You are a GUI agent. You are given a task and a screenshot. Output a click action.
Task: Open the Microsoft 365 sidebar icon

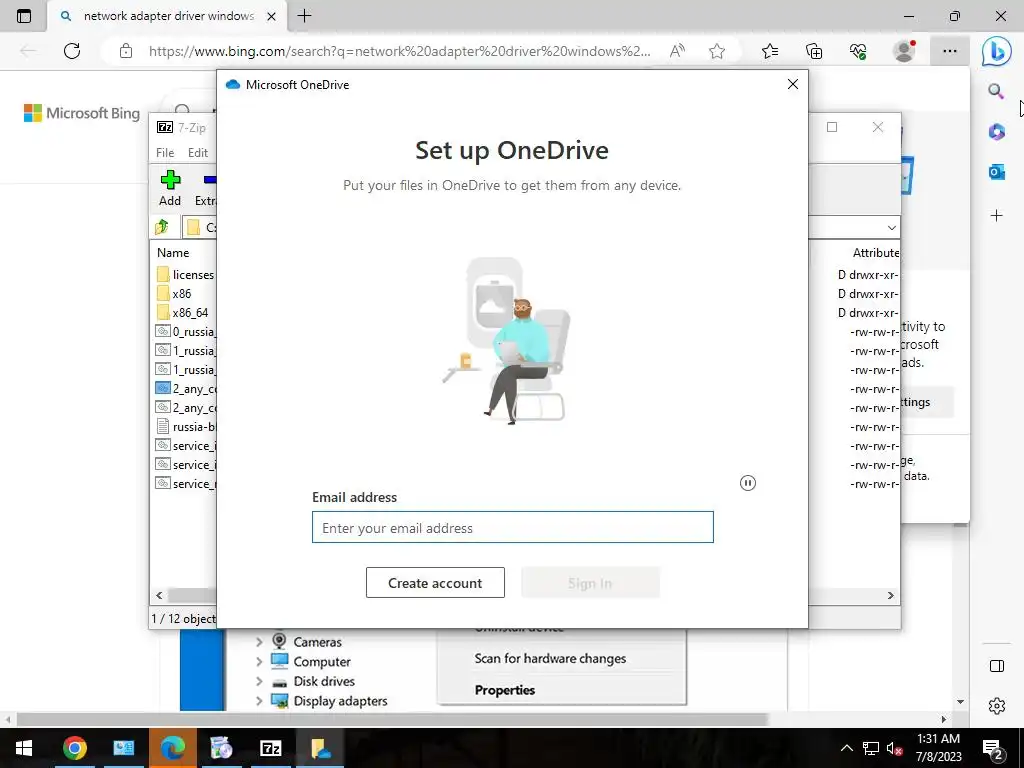pos(997,131)
